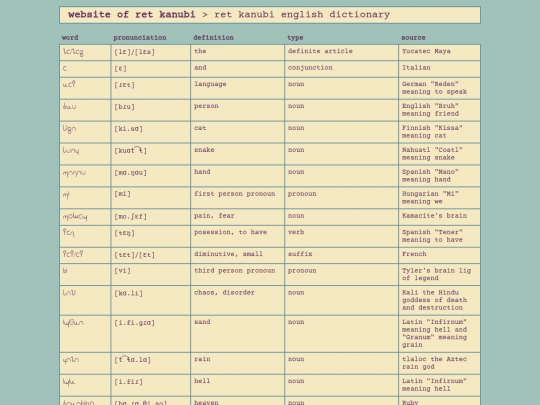
Task: Select the pronunciation cell '[ɾɛt]'
Action: coord(150,89)
